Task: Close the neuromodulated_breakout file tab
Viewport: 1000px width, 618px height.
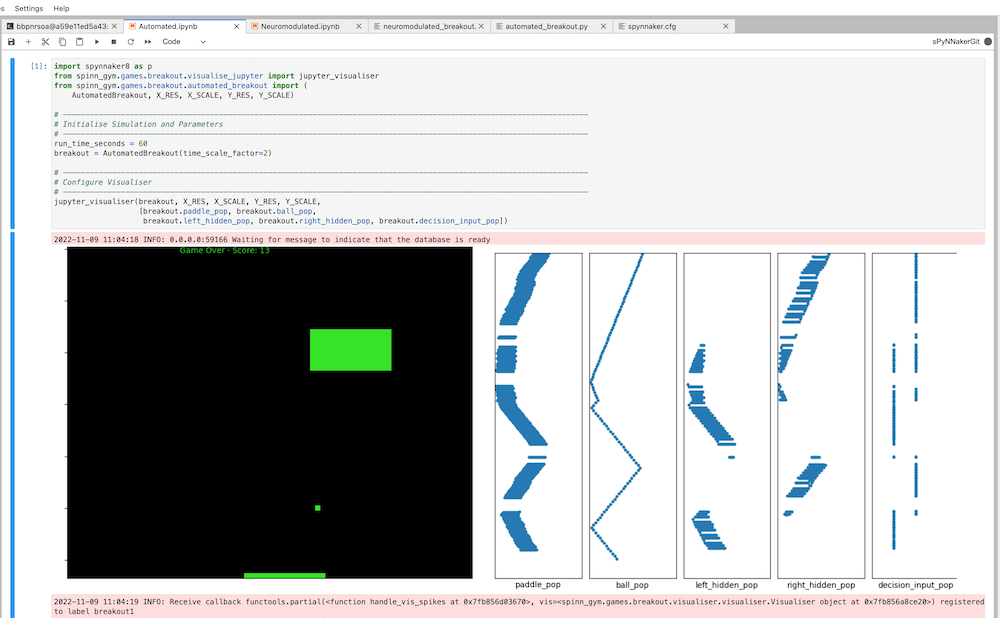Action: click(x=482, y=26)
